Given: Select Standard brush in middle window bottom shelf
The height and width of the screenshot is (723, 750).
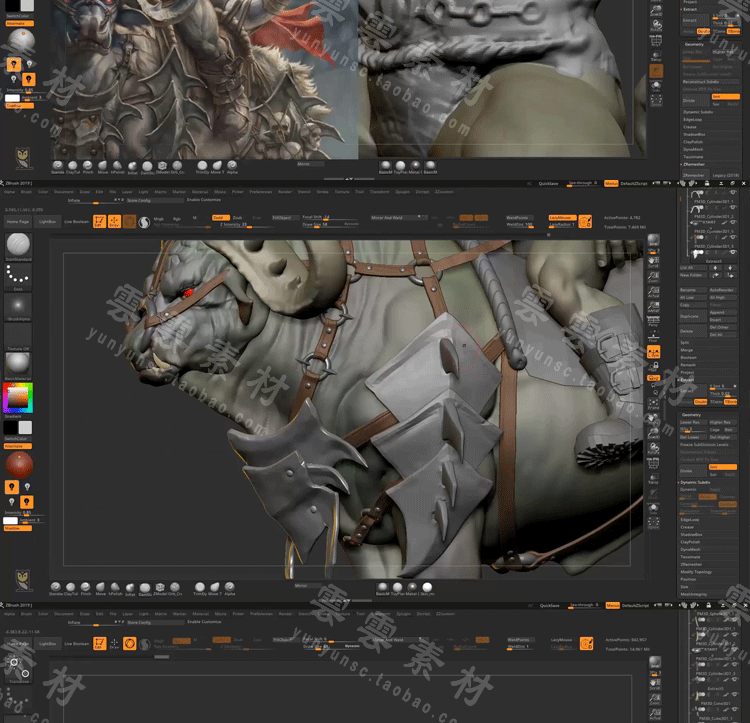Looking at the screenshot, I should coord(55,587).
